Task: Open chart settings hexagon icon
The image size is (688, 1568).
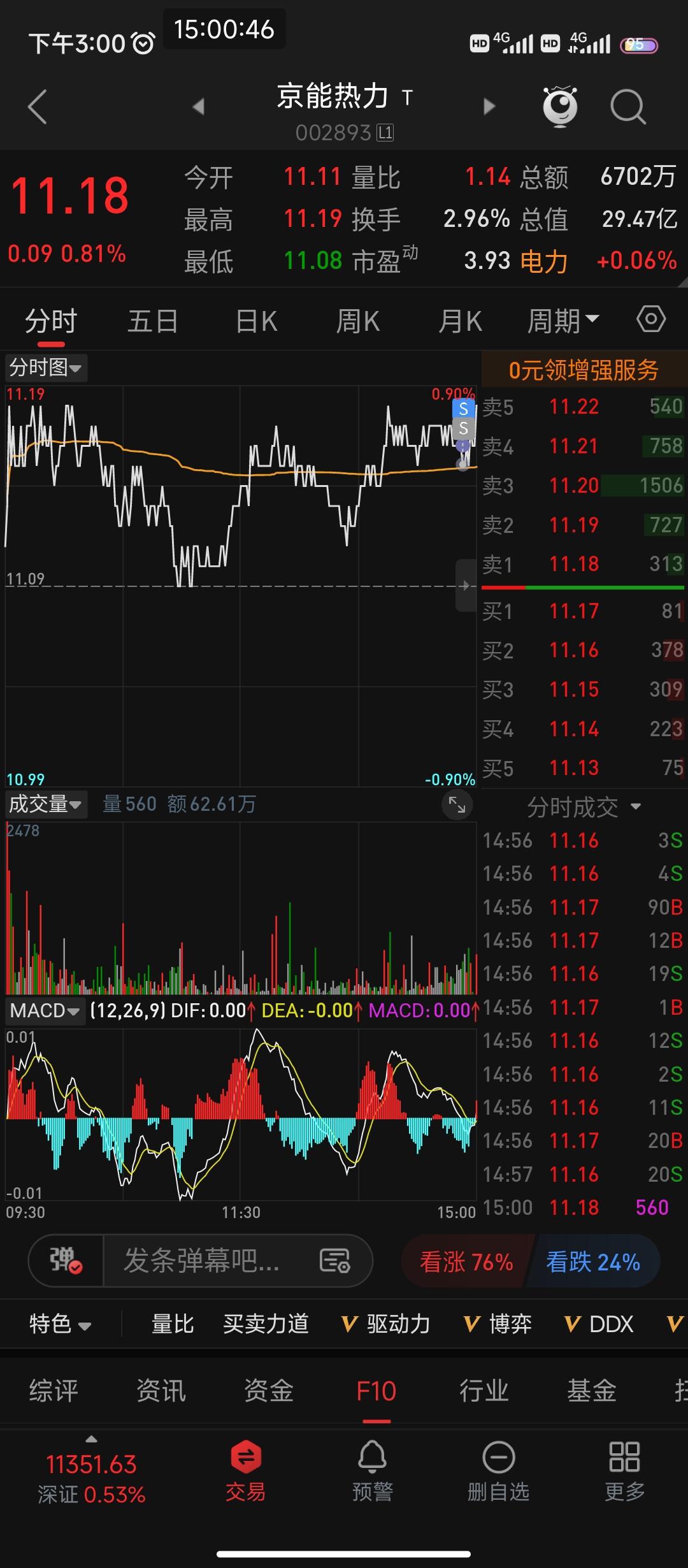Action: 651,319
